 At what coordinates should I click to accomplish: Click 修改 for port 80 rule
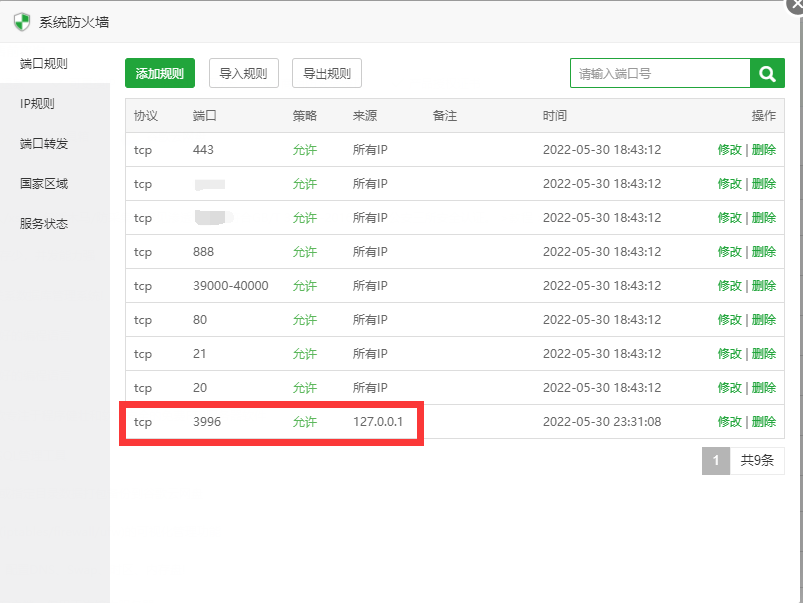tap(728, 319)
